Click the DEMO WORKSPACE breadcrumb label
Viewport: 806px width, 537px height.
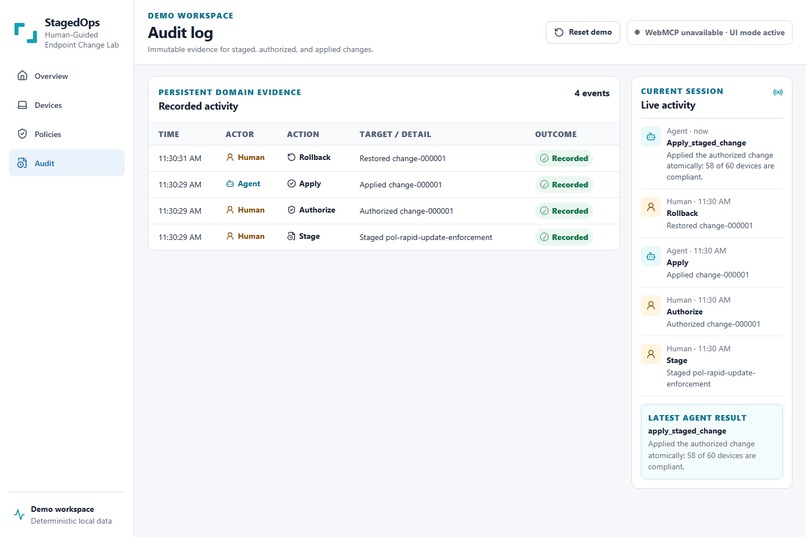click(x=191, y=15)
